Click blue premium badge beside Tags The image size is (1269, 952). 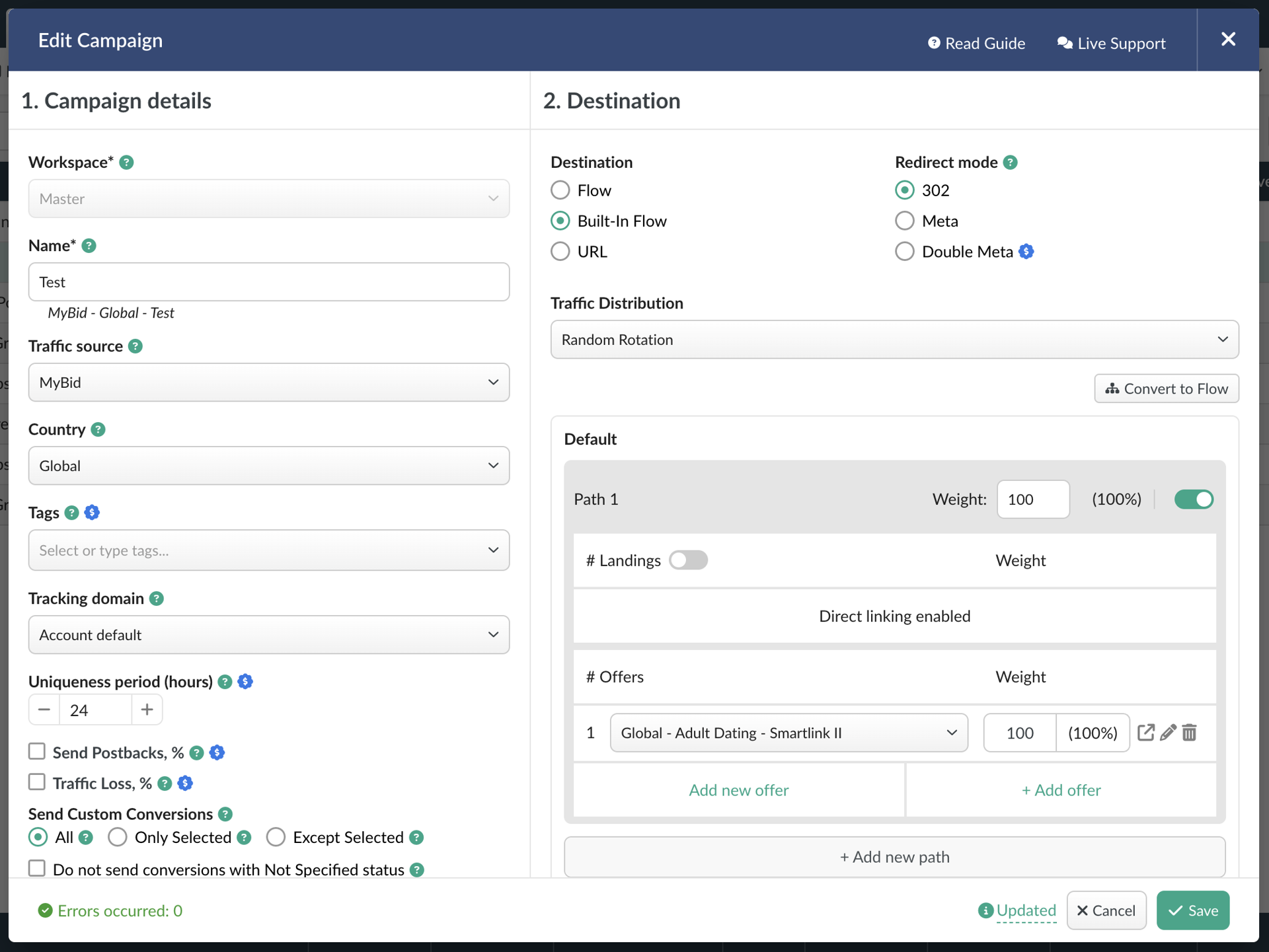[92, 513]
